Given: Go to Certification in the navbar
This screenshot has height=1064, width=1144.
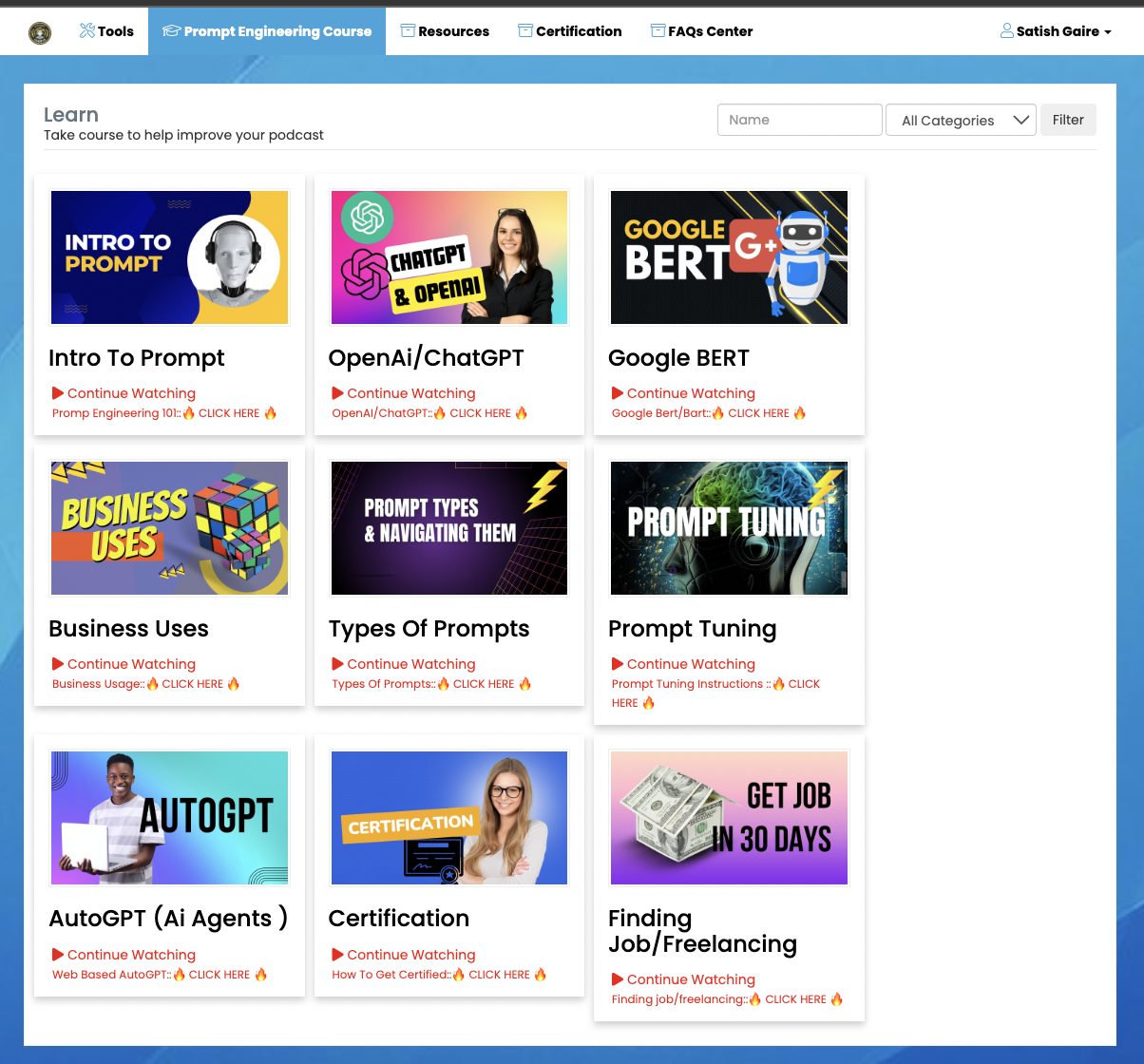Looking at the screenshot, I should pos(570,31).
